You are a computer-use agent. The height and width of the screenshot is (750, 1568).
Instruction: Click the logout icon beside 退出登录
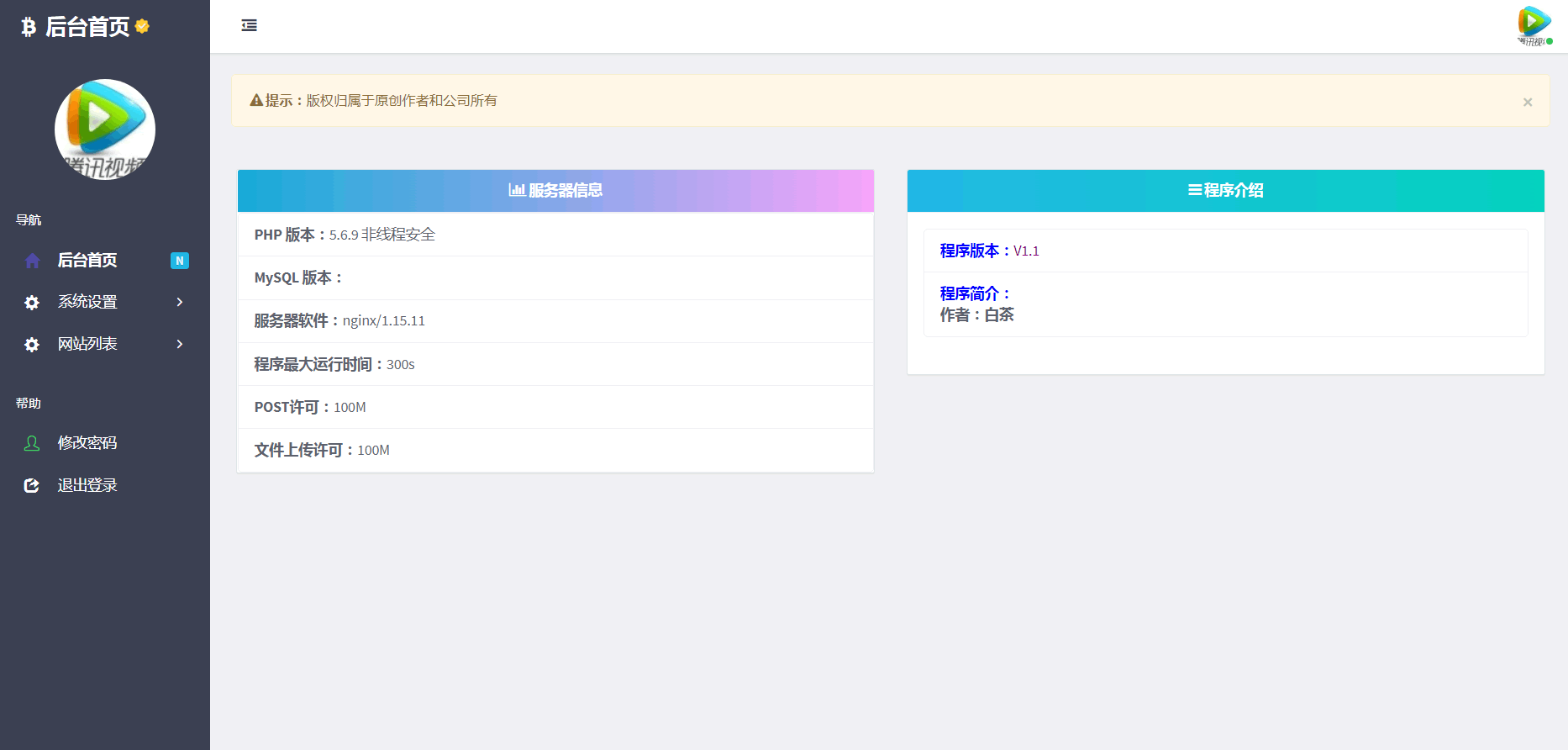point(32,485)
